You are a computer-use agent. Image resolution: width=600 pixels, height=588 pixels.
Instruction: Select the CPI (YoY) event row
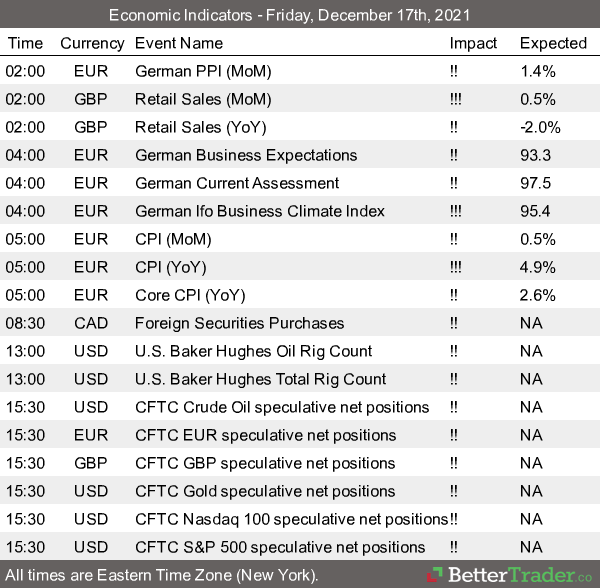point(173,267)
